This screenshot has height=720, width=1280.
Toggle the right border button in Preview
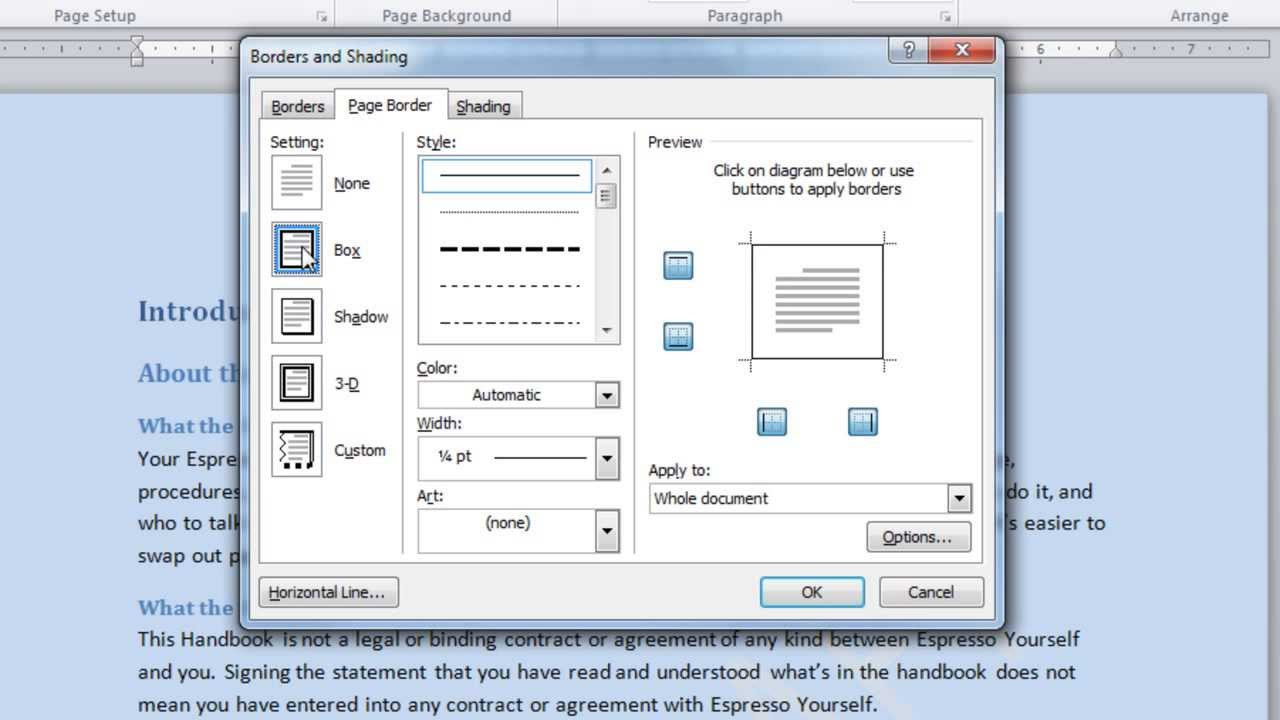point(863,422)
